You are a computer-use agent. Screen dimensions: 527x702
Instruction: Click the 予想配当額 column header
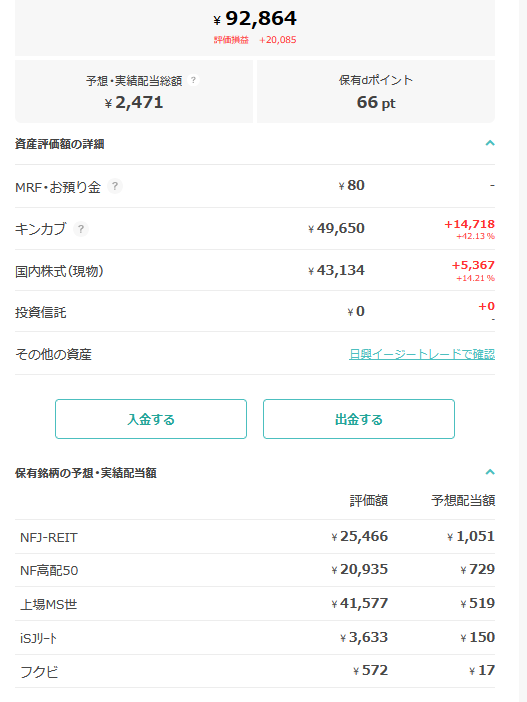click(x=463, y=501)
